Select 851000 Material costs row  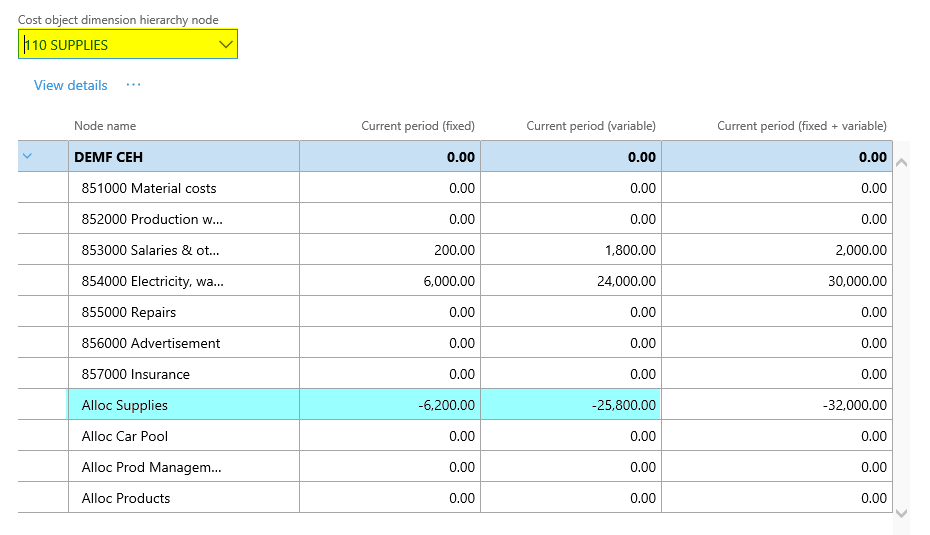point(149,188)
